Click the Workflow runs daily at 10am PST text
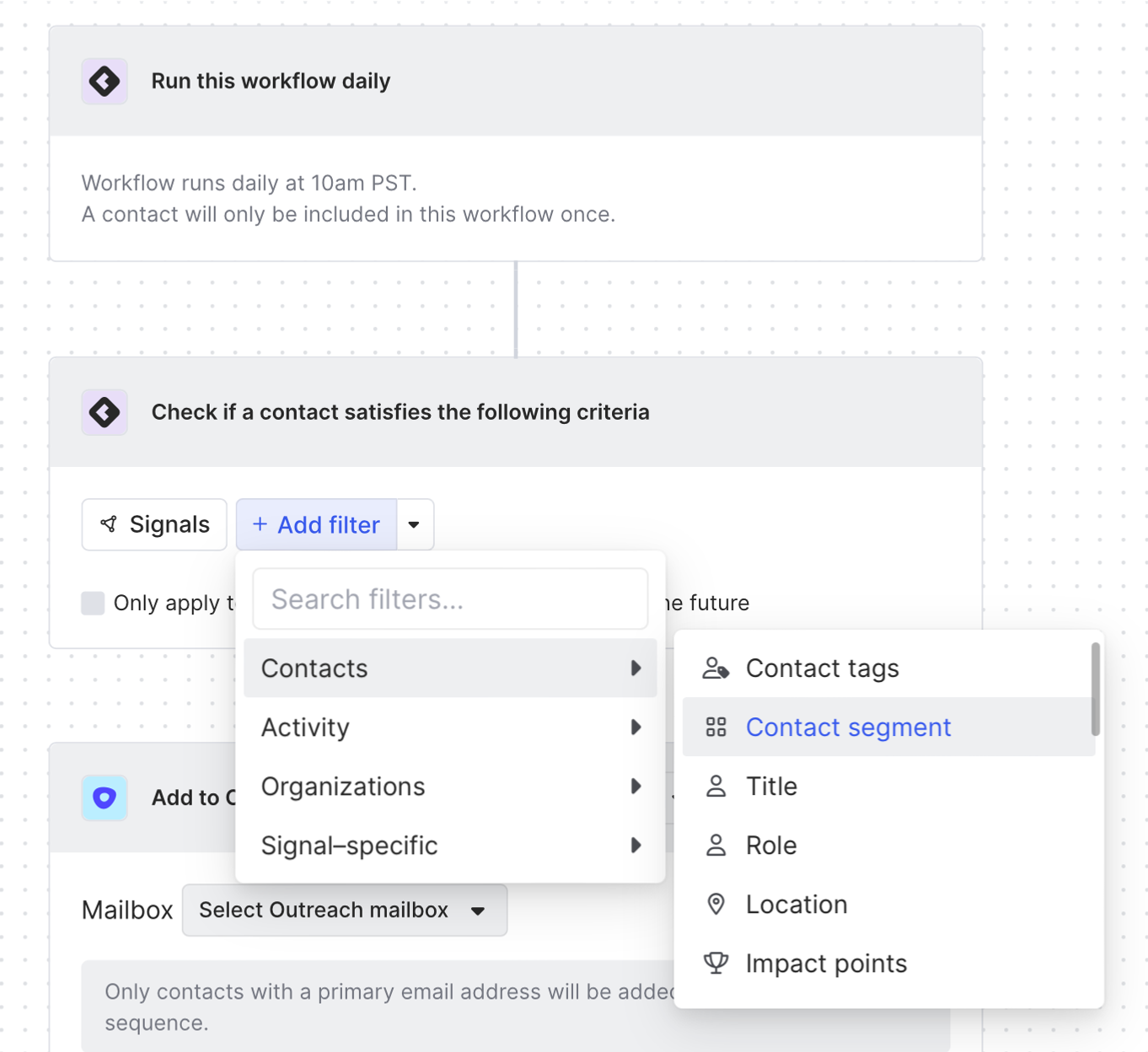 coord(249,183)
